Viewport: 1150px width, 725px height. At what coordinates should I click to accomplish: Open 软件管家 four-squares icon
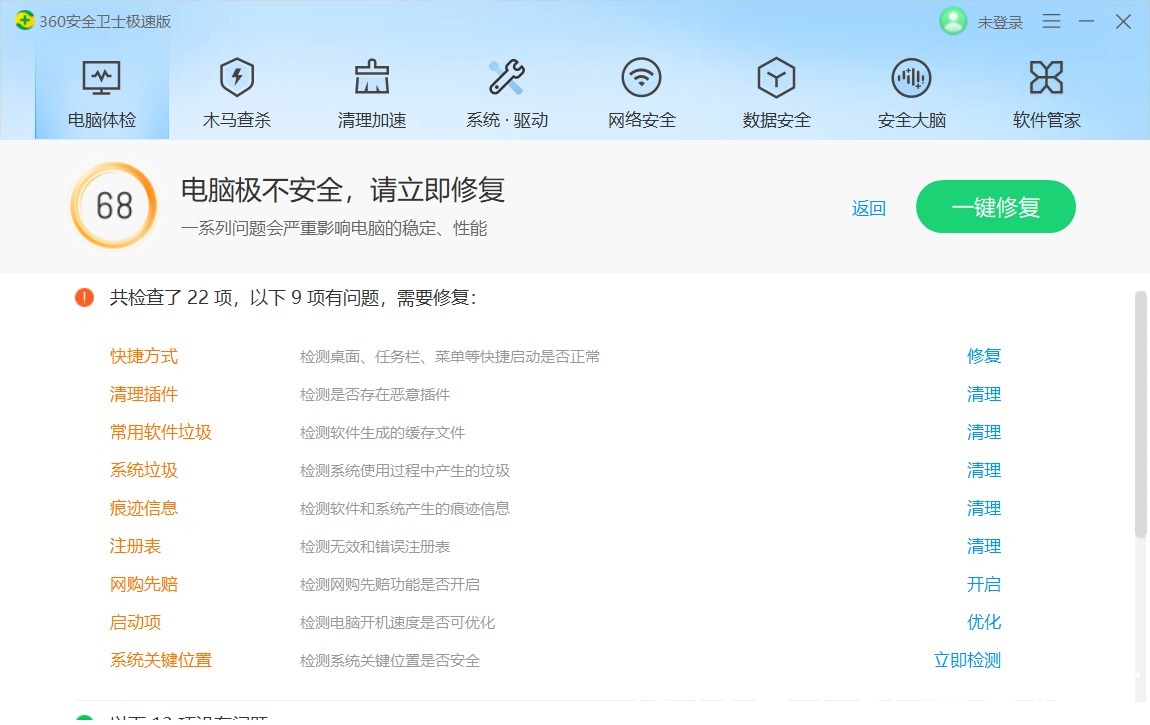[x=1047, y=77]
